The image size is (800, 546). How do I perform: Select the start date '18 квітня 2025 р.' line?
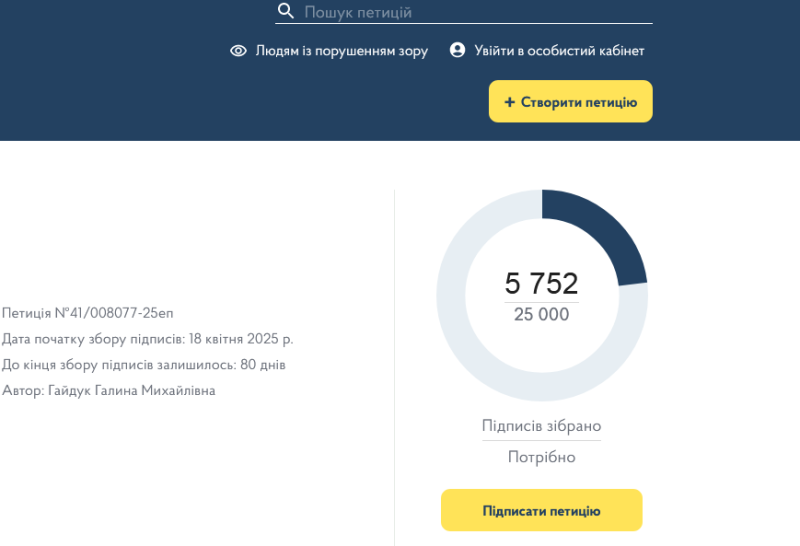coord(147,339)
